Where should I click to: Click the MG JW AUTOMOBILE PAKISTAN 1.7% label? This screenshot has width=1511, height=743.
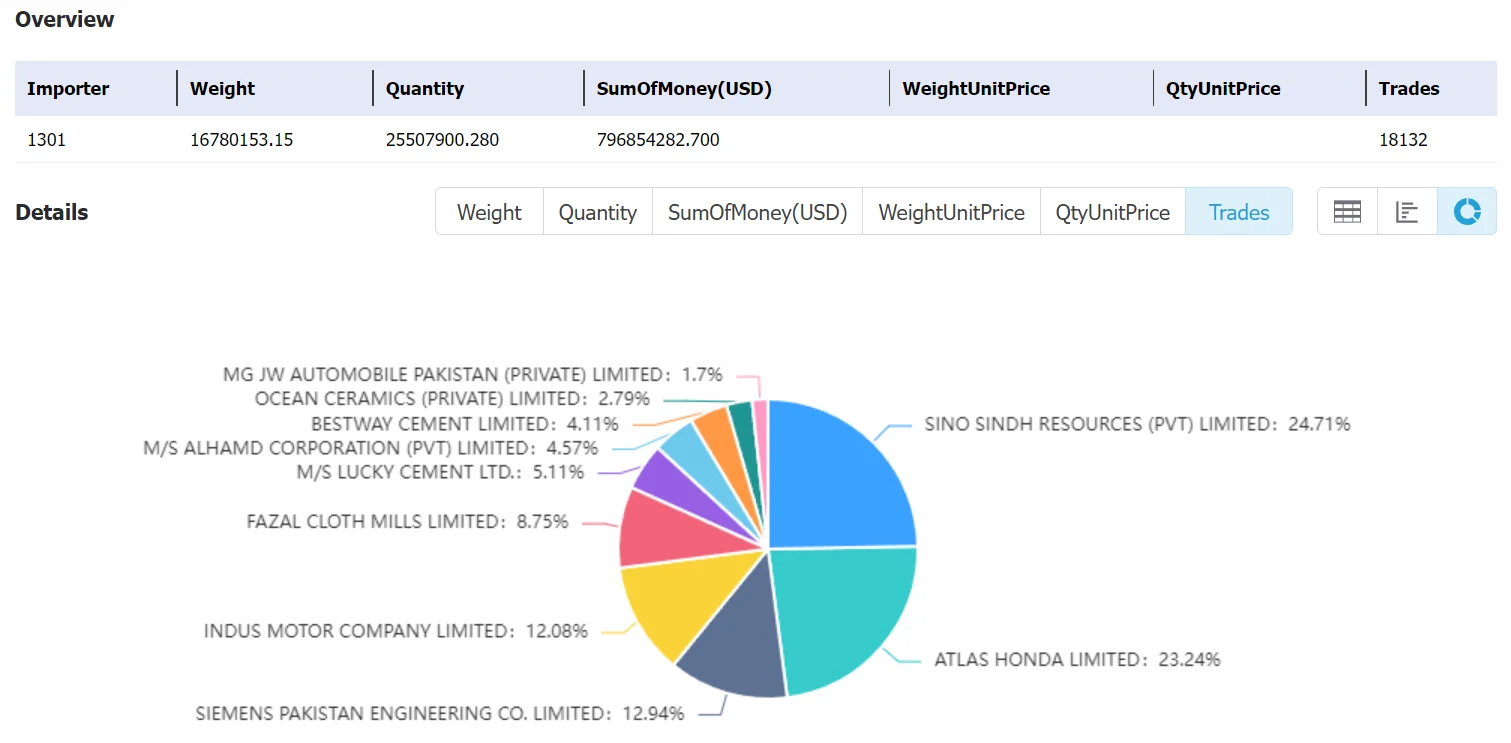click(x=472, y=375)
